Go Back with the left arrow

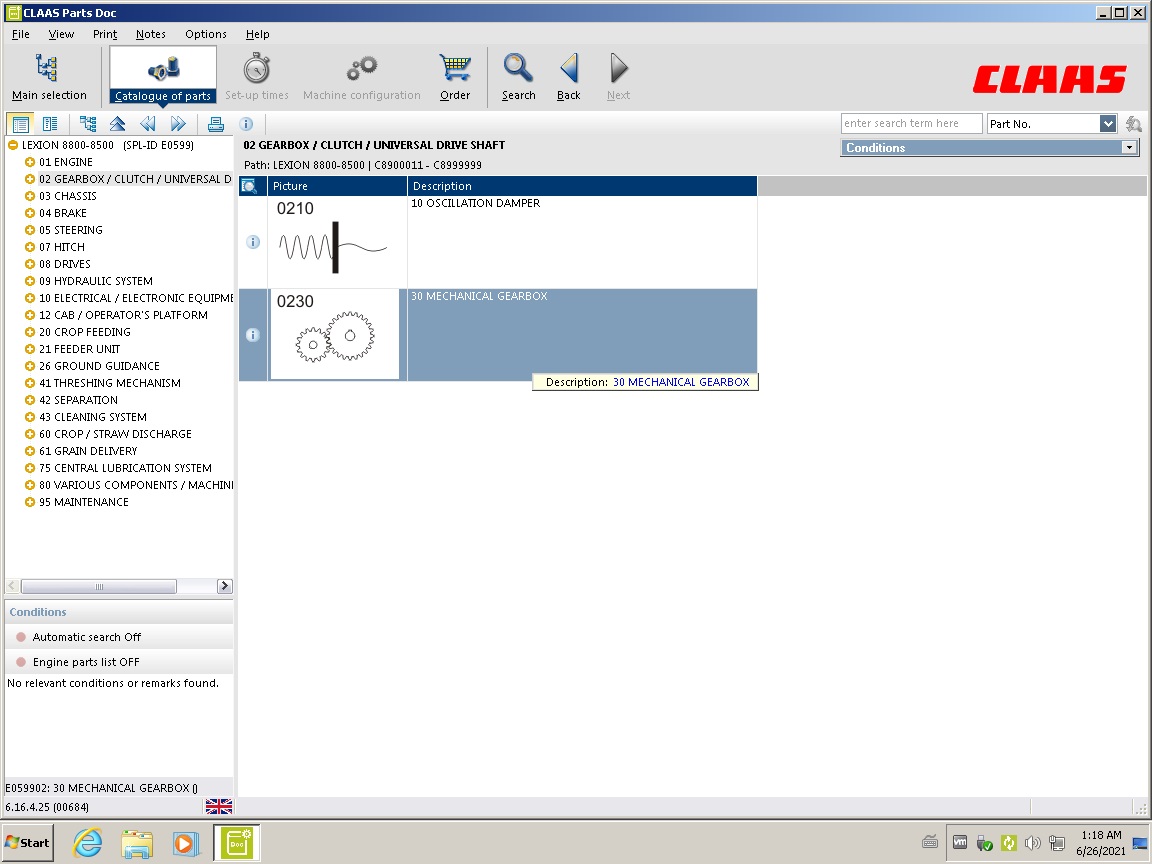569,76
